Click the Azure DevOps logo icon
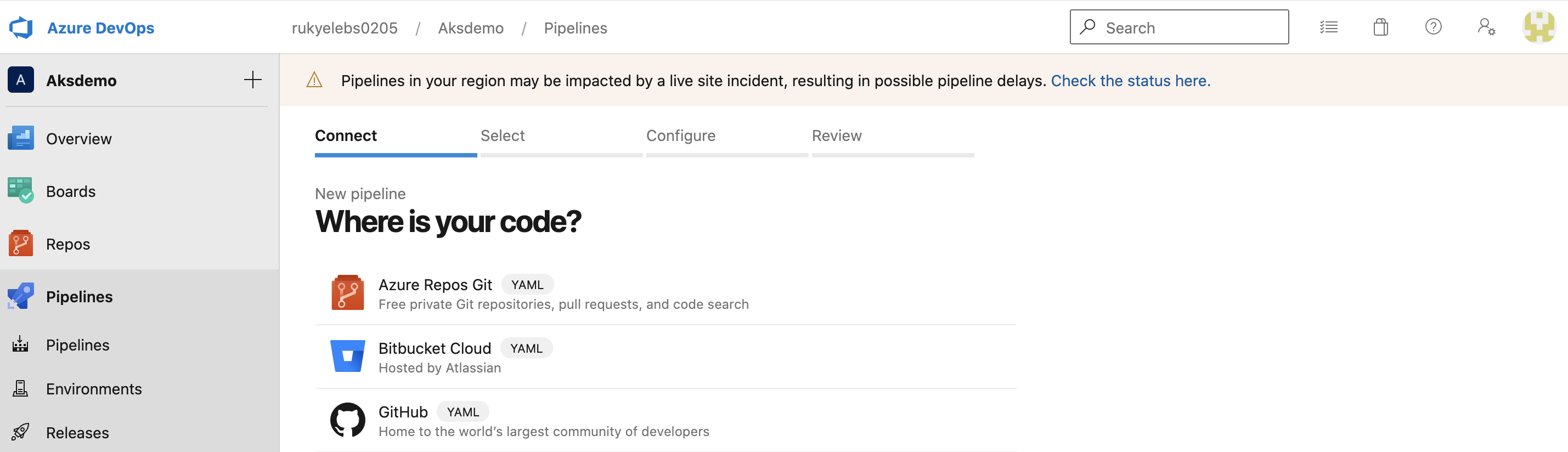 [21, 28]
